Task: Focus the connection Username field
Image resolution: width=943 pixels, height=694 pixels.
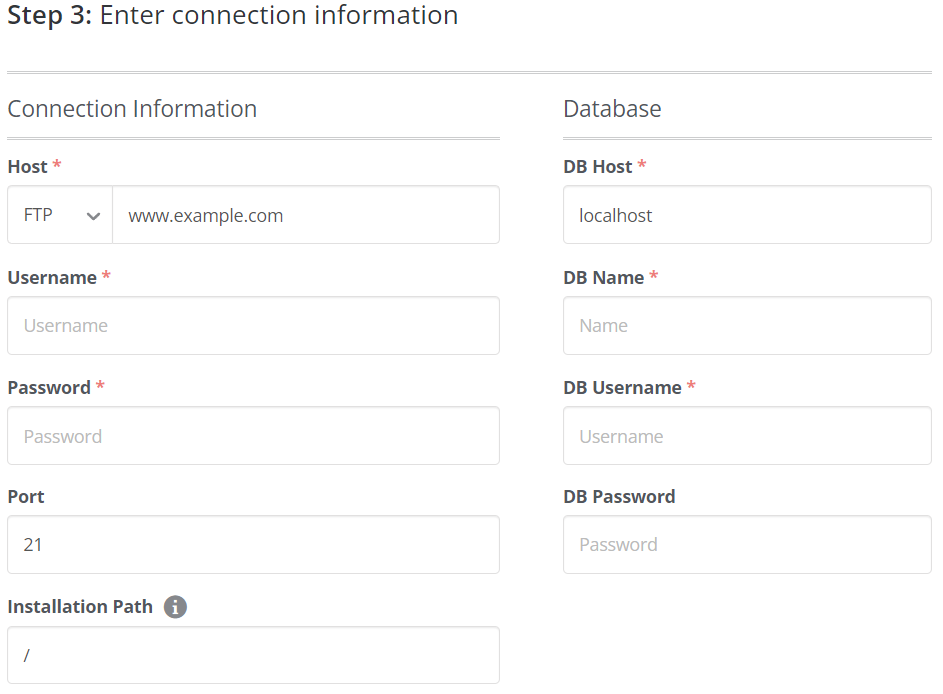Action: (x=253, y=326)
